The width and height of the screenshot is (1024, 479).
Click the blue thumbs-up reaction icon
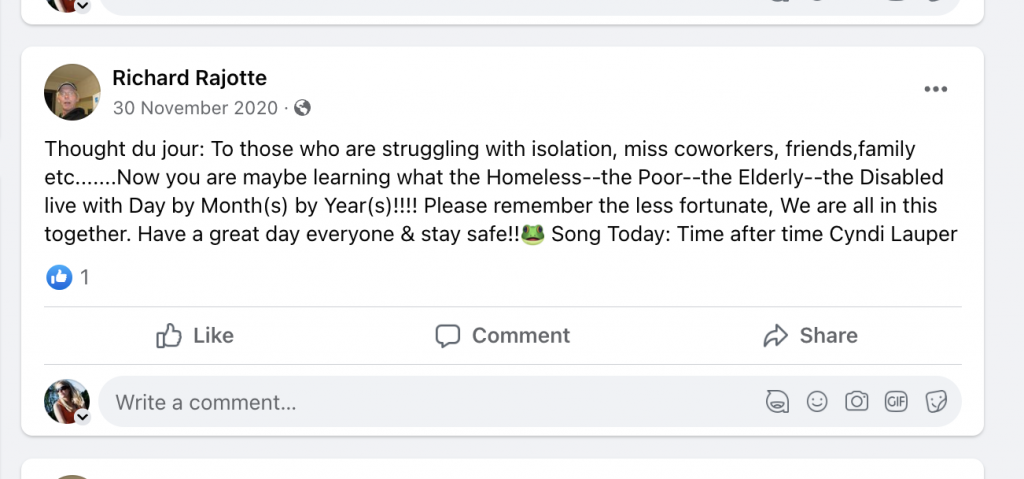(59, 277)
